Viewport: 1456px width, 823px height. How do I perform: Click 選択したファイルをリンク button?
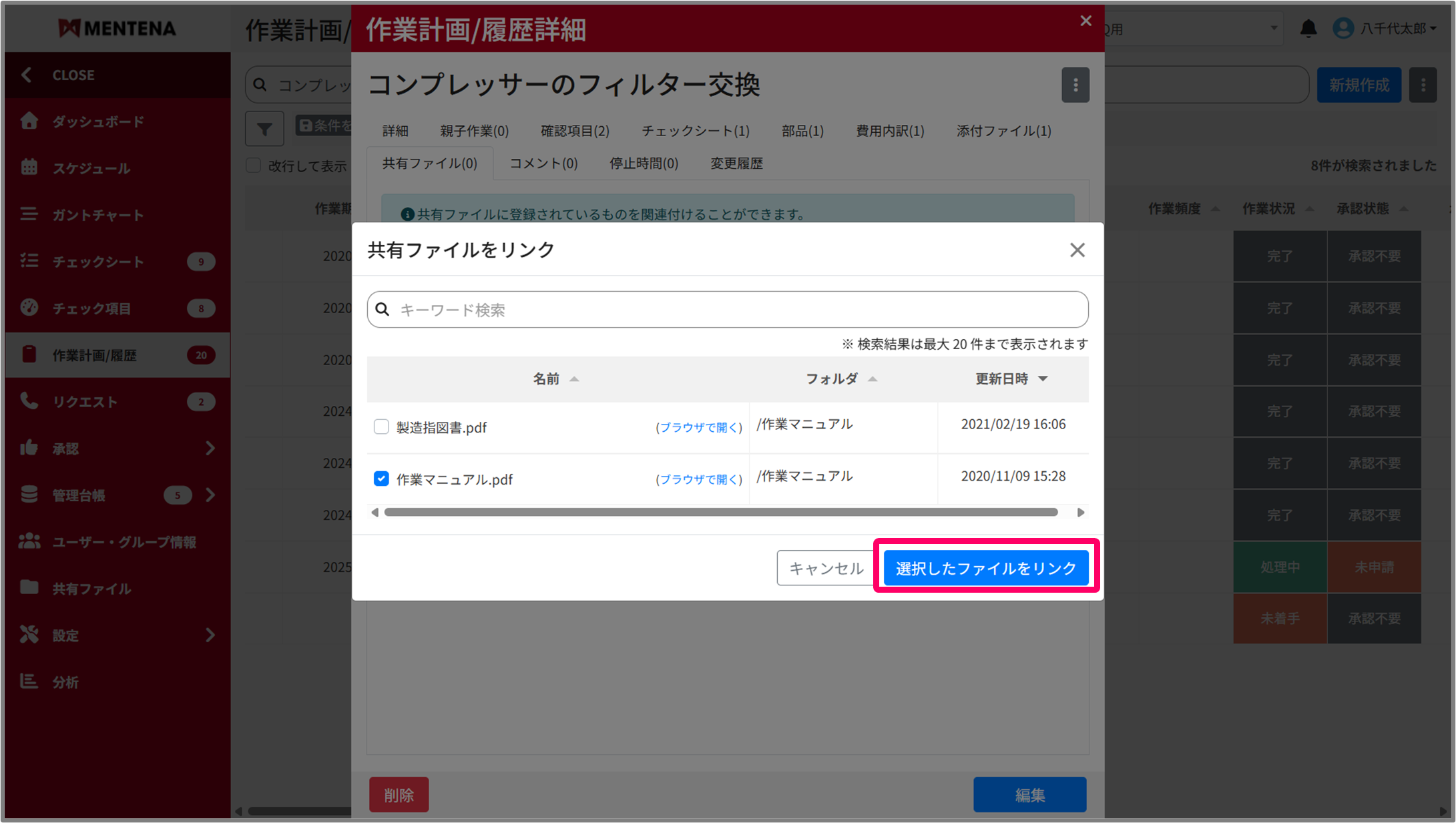coord(985,568)
